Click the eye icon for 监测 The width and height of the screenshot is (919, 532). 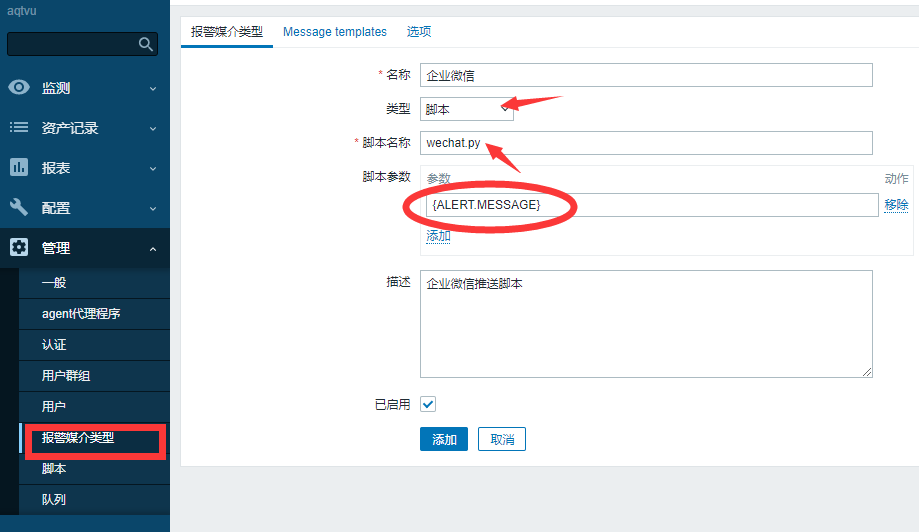(19, 87)
